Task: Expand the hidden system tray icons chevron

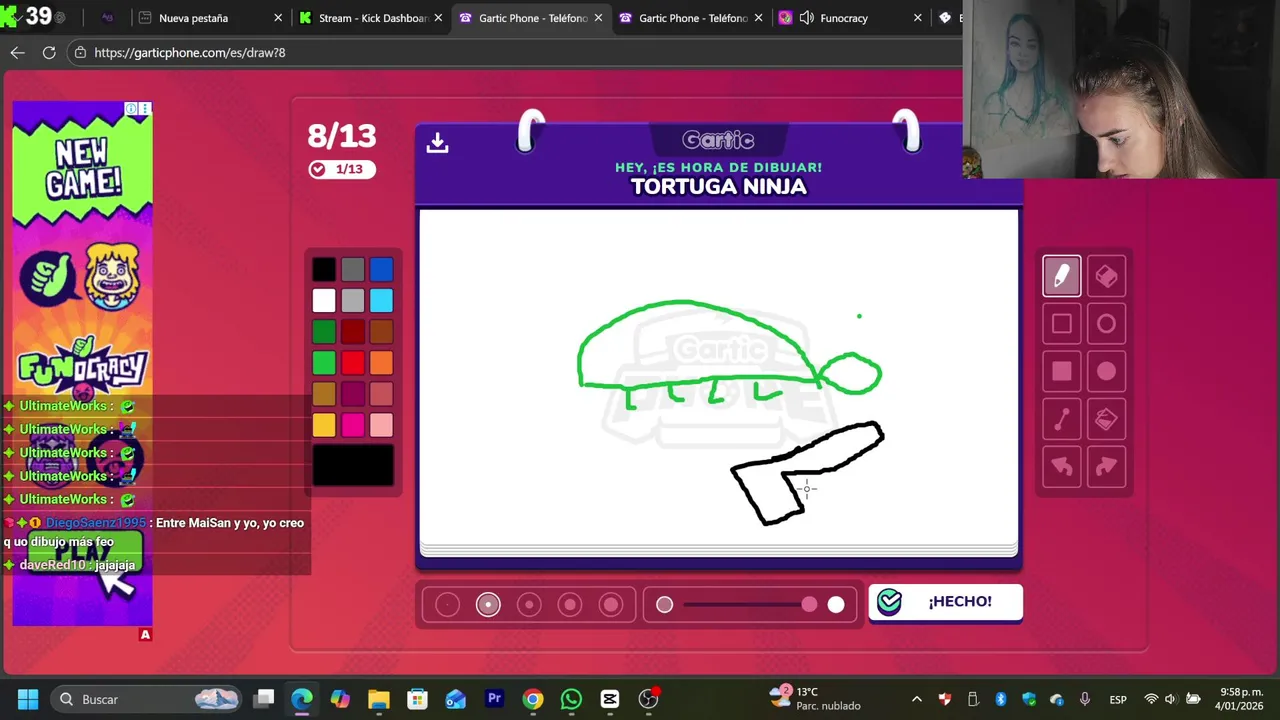Action: [x=916, y=699]
